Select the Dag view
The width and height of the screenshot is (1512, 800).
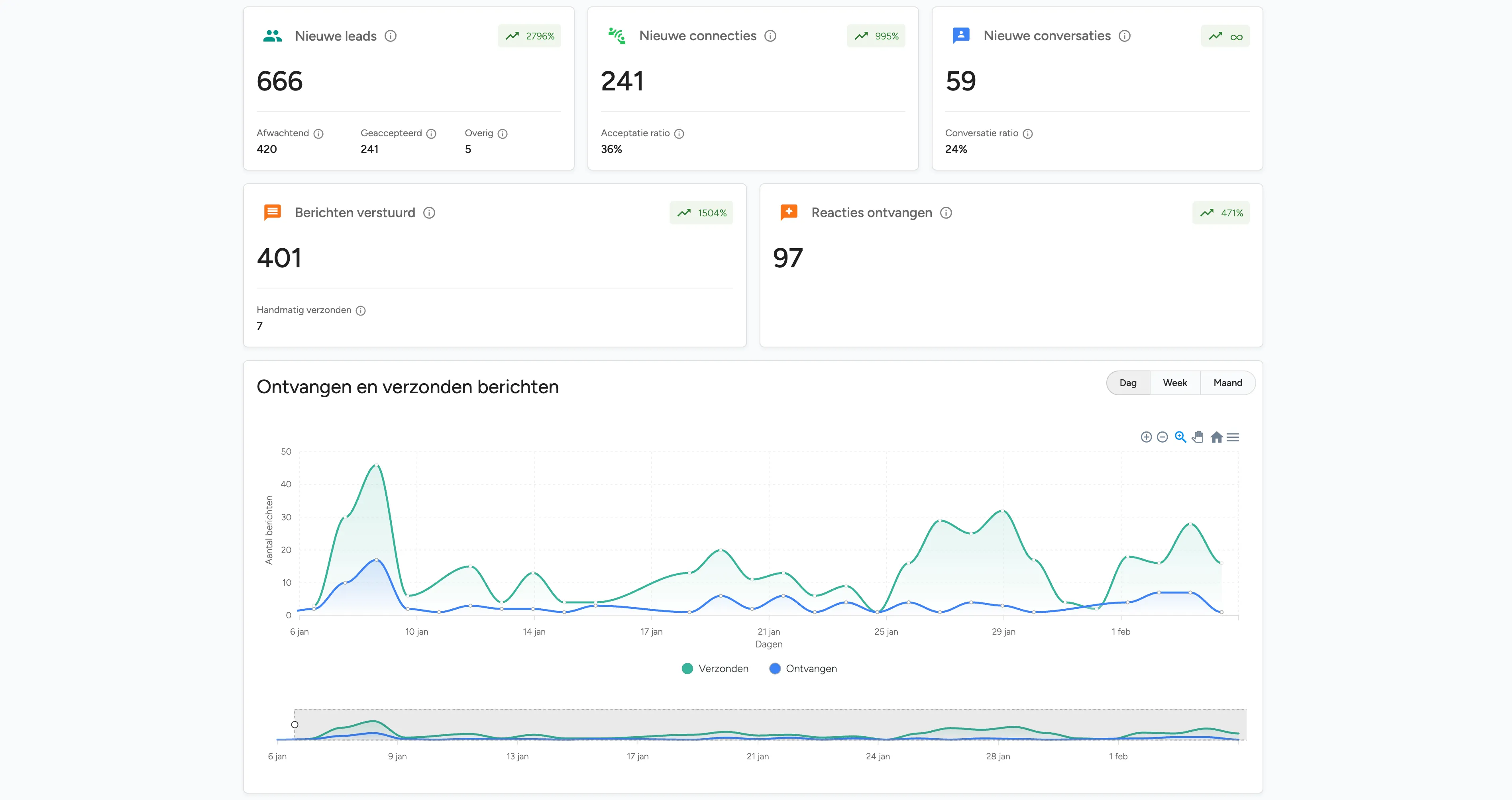pos(1127,383)
